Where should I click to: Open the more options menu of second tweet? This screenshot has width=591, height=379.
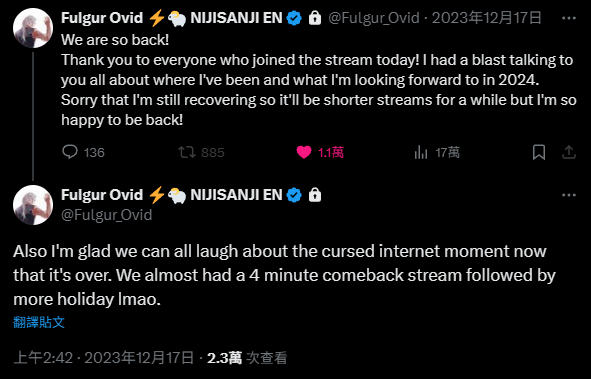click(x=569, y=195)
